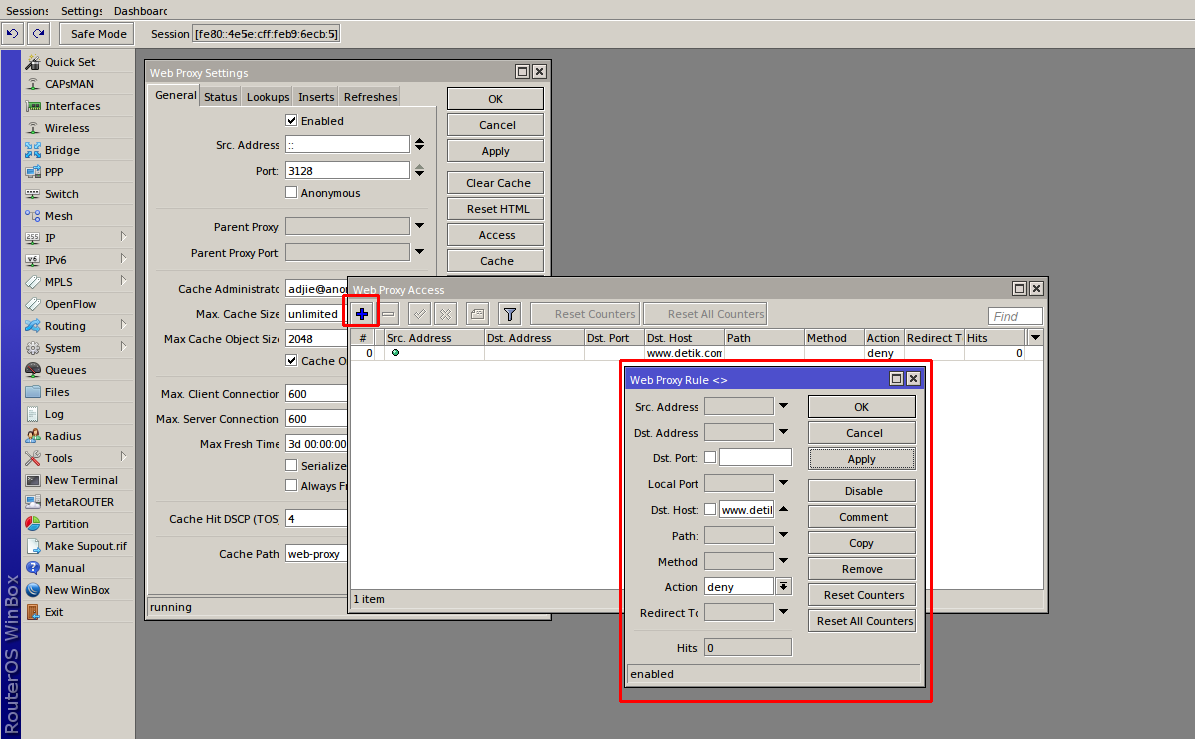1195x739 pixels.
Task: Click Access button in Web Proxy Settings
Action: 495,235
